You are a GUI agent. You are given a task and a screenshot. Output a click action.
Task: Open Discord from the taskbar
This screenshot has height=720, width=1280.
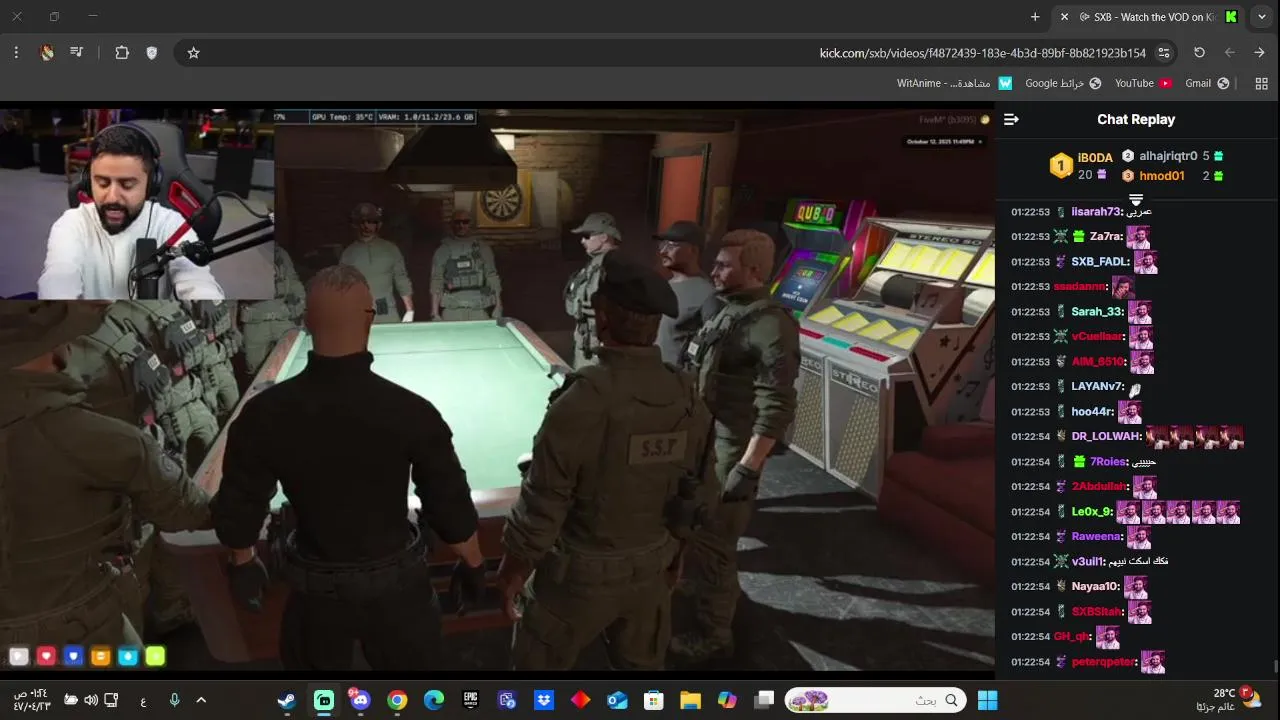tap(359, 700)
